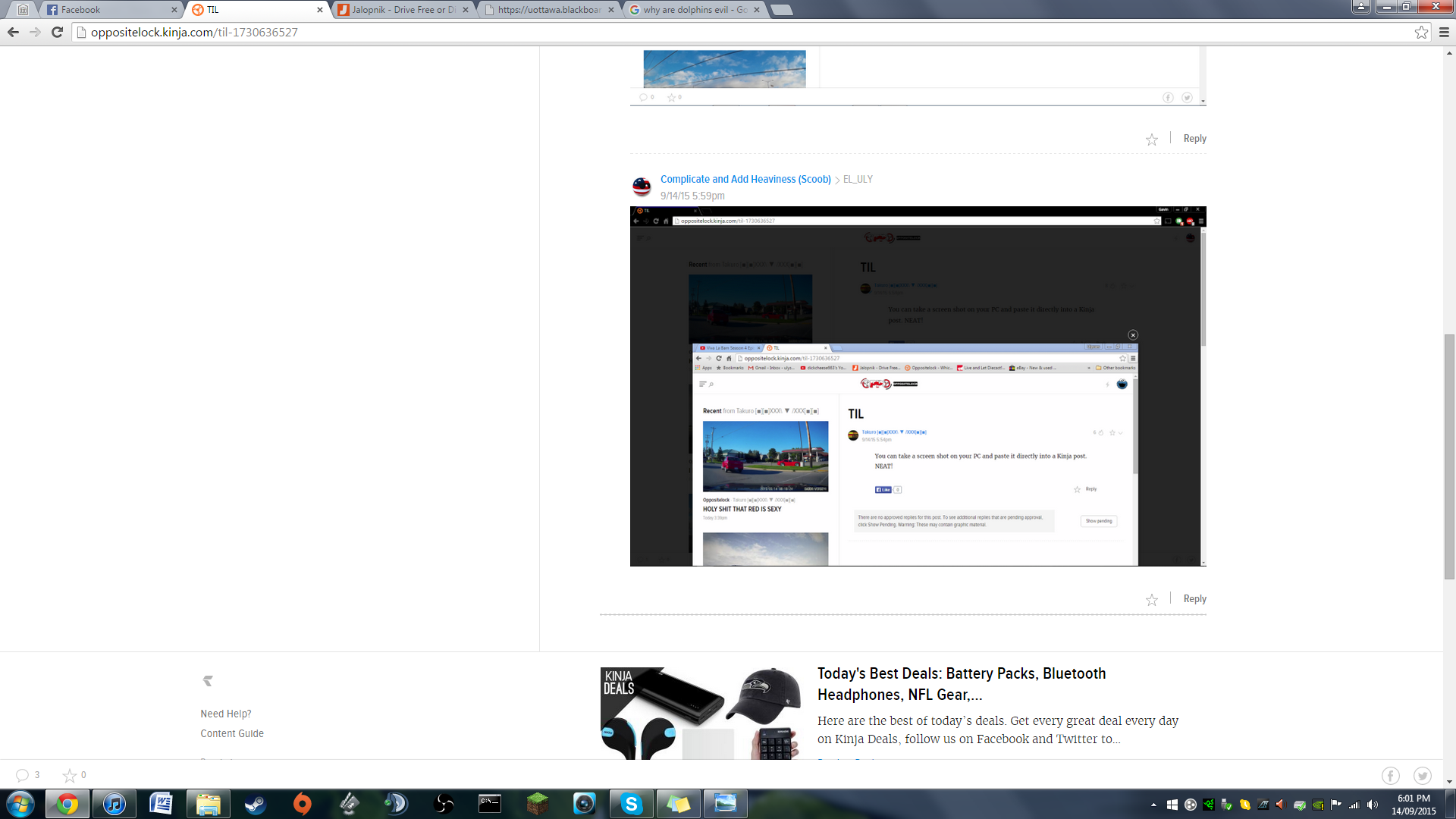Open the Chrome user profile button
This screenshot has width=1456, height=819.
(x=1361, y=6)
